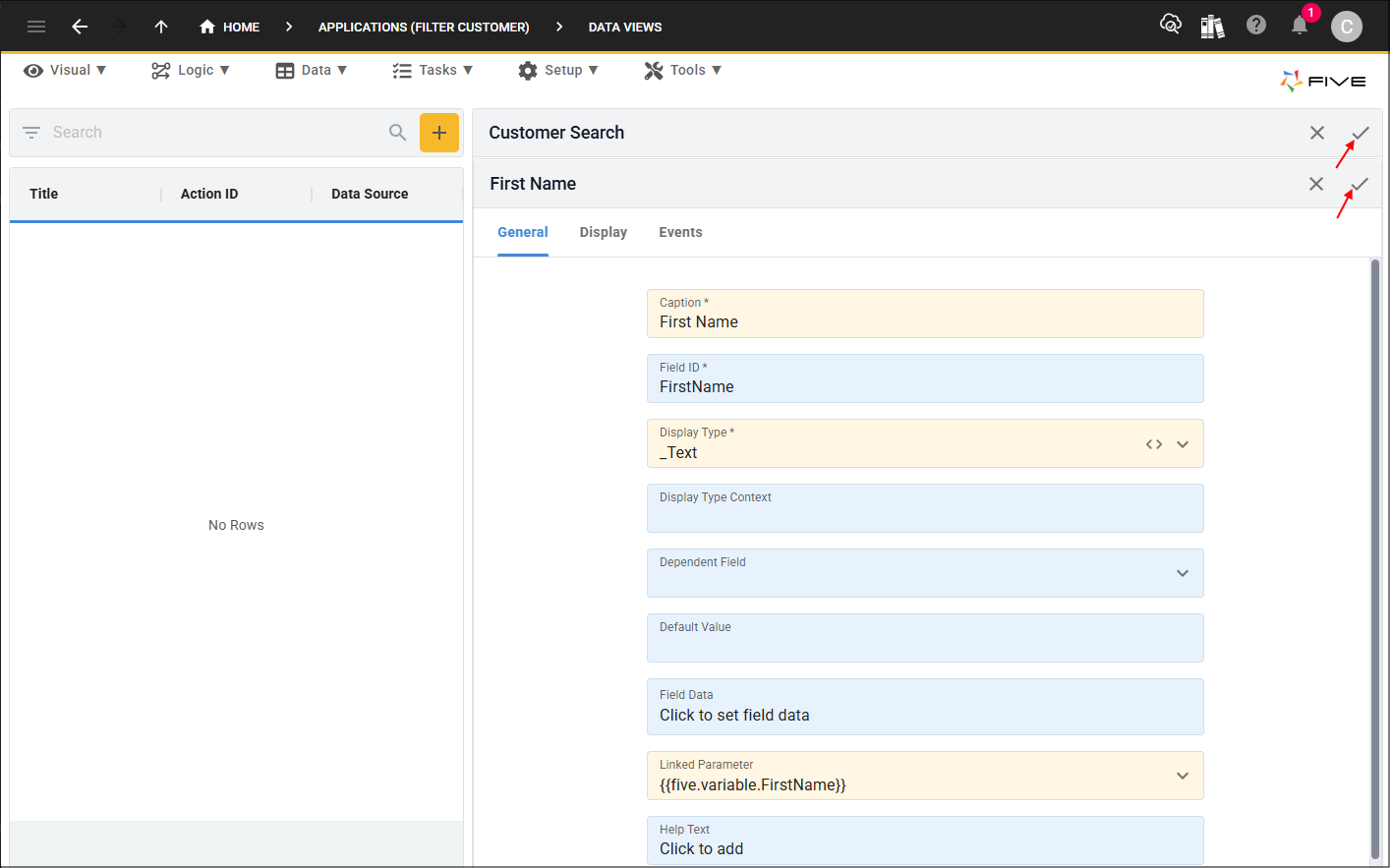The width and height of the screenshot is (1390, 868).
Task: Switch to the Display tab
Action: [x=604, y=232]
